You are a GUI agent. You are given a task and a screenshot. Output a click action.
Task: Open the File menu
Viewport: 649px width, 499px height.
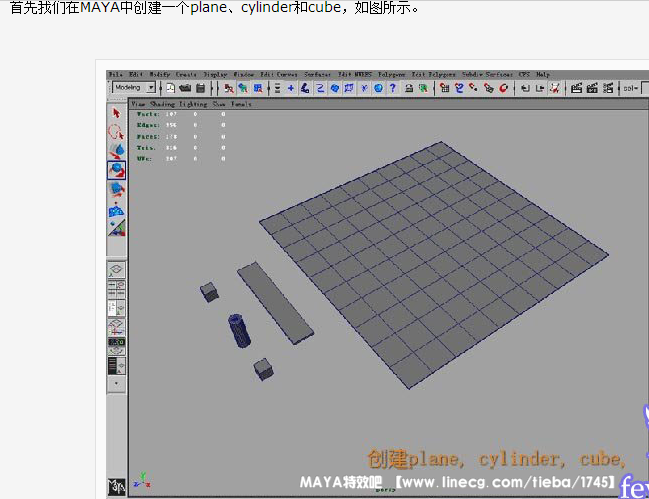pos(115,74)
